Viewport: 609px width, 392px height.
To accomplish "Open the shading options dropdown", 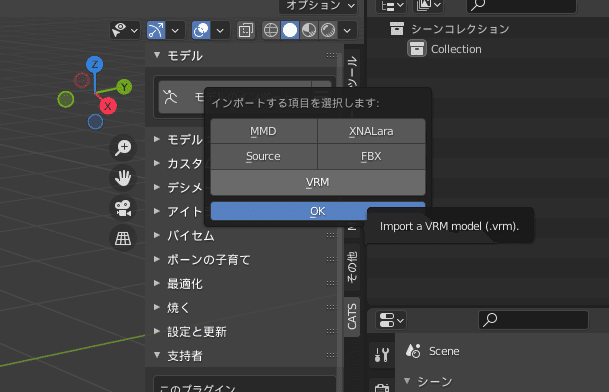I will point(347,30).
